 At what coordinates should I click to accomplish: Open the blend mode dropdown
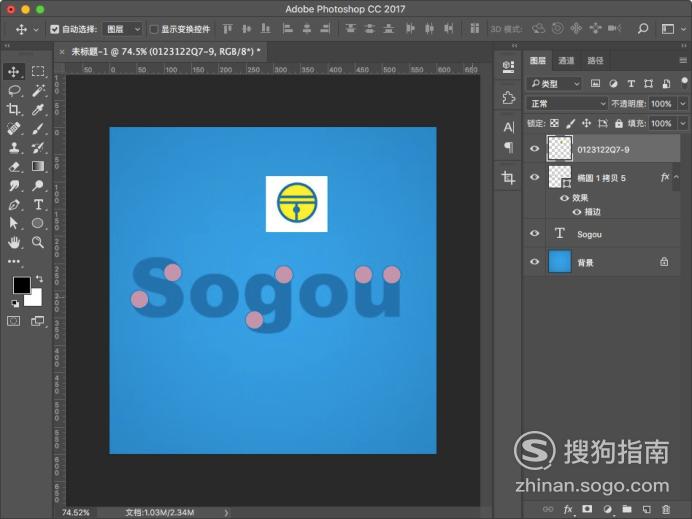(567, 104)
